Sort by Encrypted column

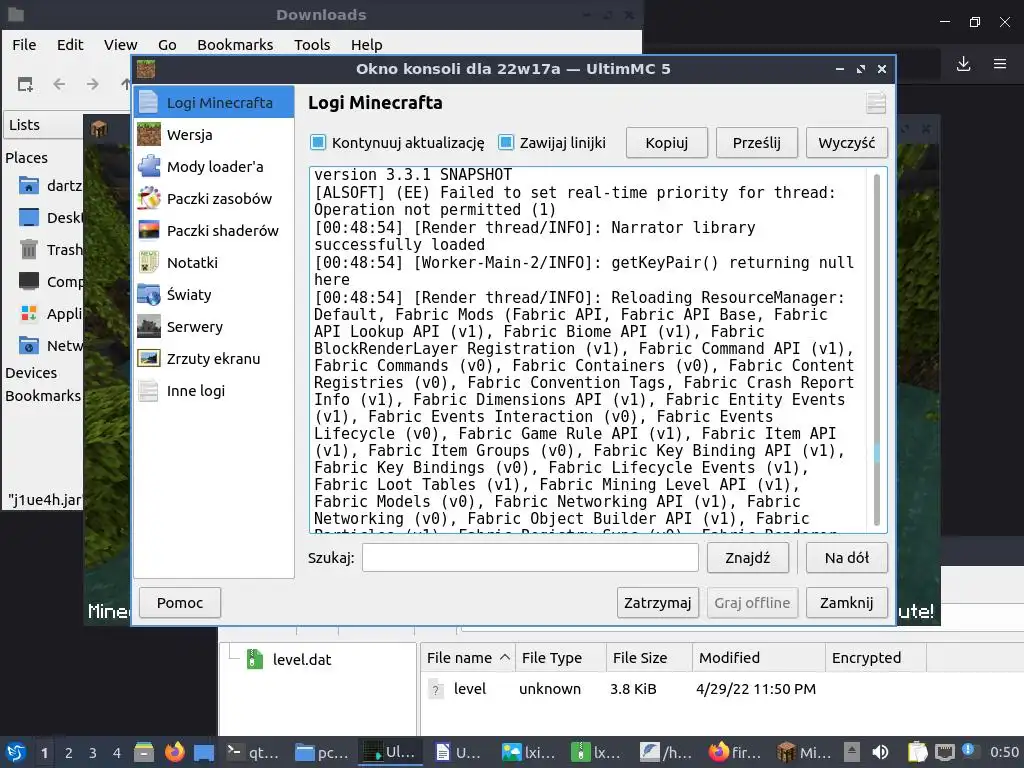click(x=875, y=658)
